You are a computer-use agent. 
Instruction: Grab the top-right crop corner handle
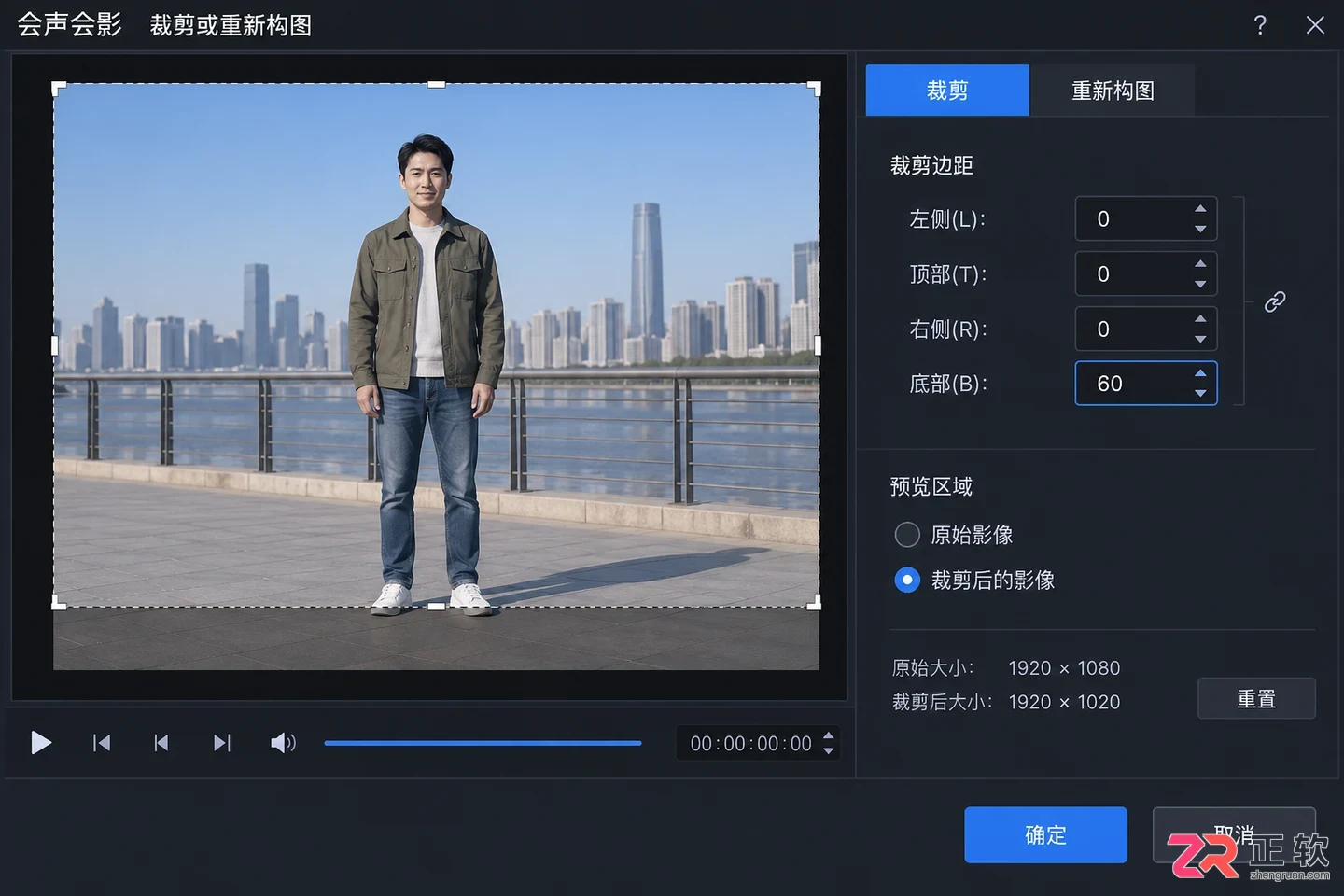[x=814, y=89]
